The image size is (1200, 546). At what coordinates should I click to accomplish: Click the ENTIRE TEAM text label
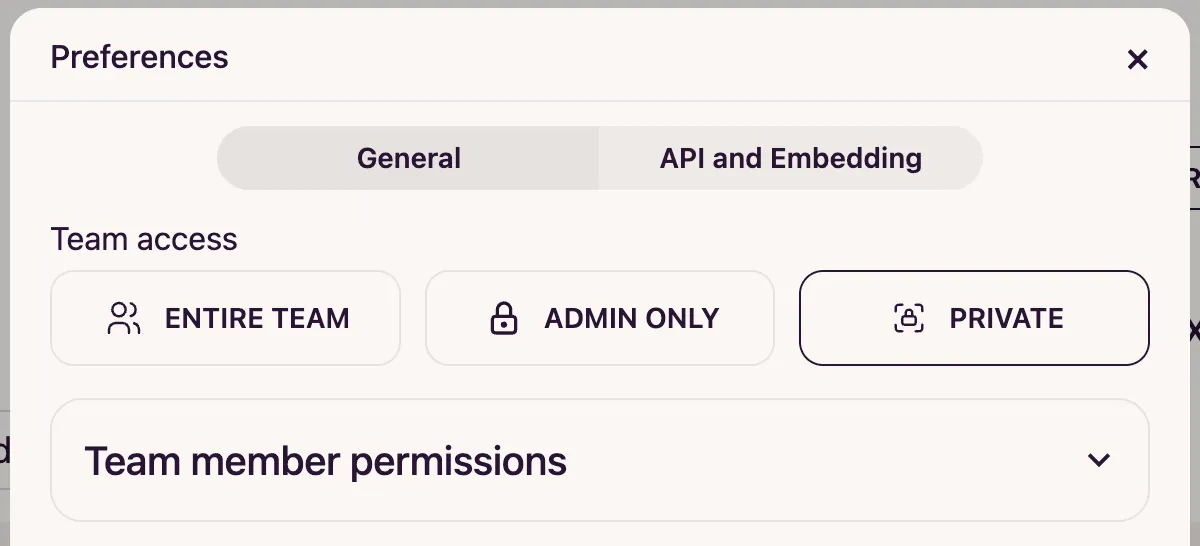pyautogui.click(x=257, y=319)
